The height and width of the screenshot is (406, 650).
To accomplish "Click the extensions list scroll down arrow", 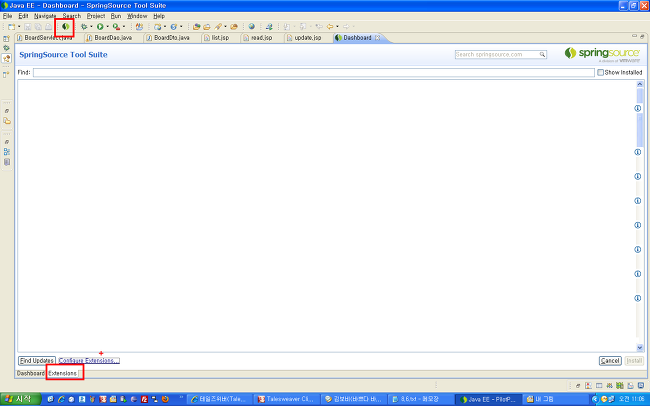I will 640,348.
